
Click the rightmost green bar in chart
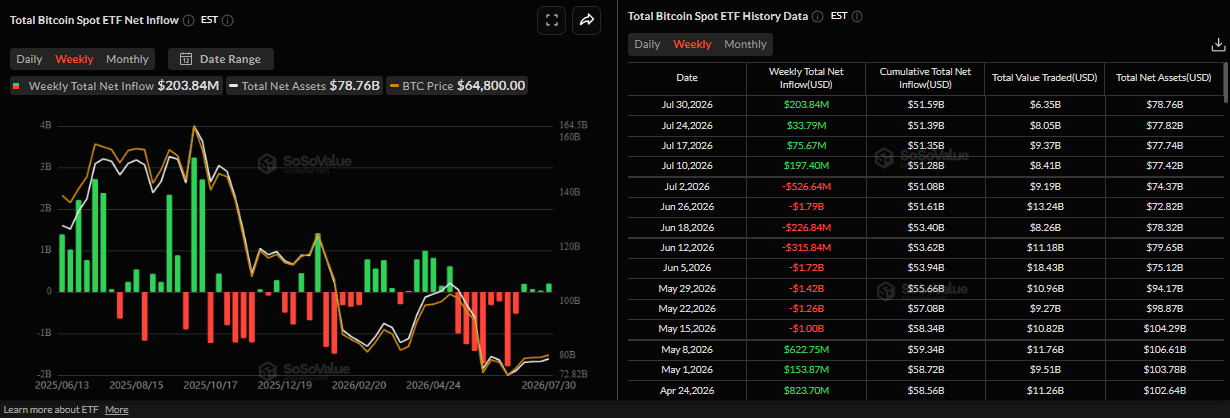[x=549, y=287]
